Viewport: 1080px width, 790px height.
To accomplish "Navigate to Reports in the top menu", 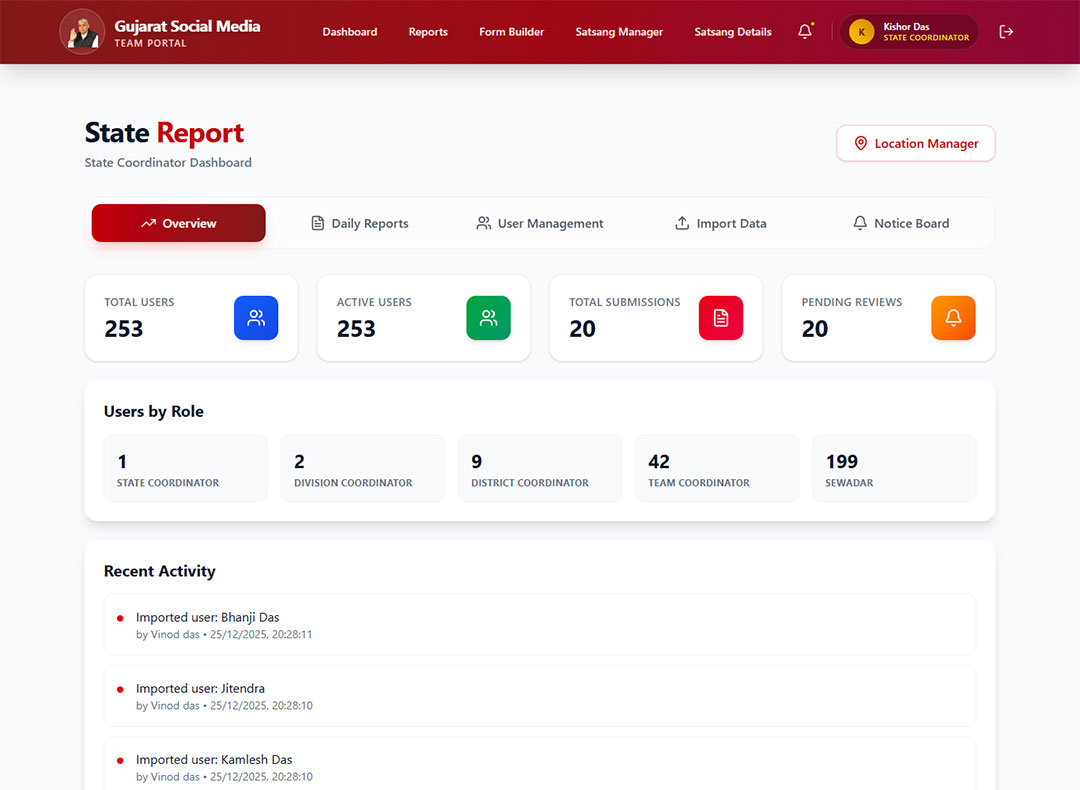I will (x=428, y=31).
